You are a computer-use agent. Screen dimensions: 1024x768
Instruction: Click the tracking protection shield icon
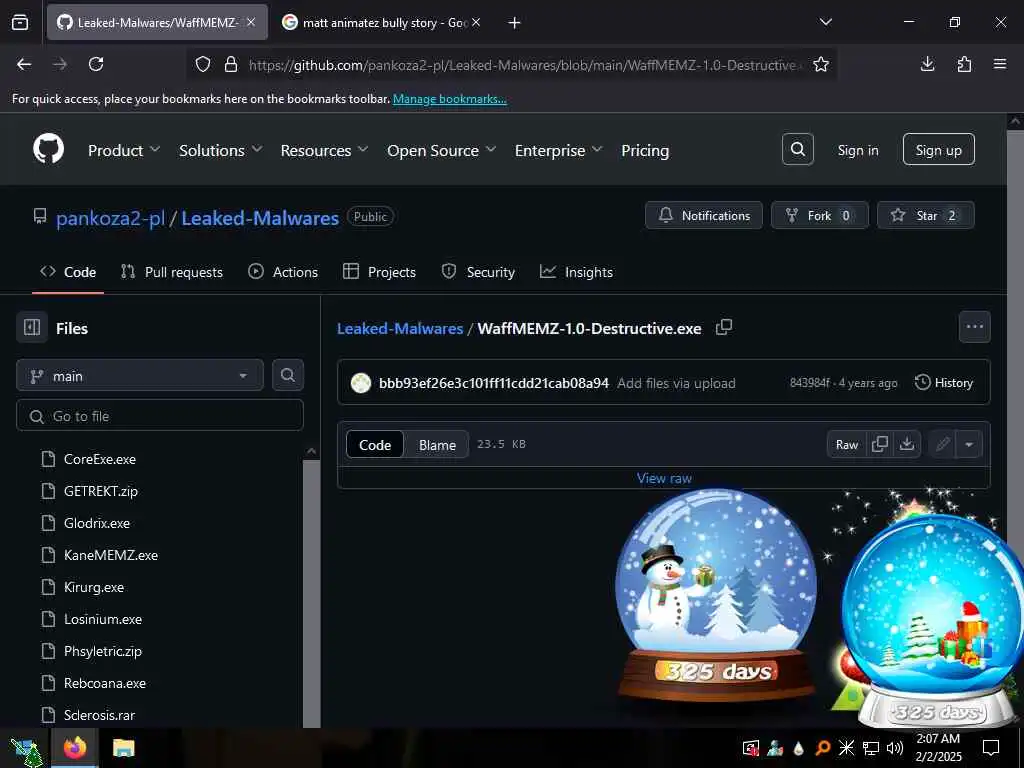coord(203,64)
